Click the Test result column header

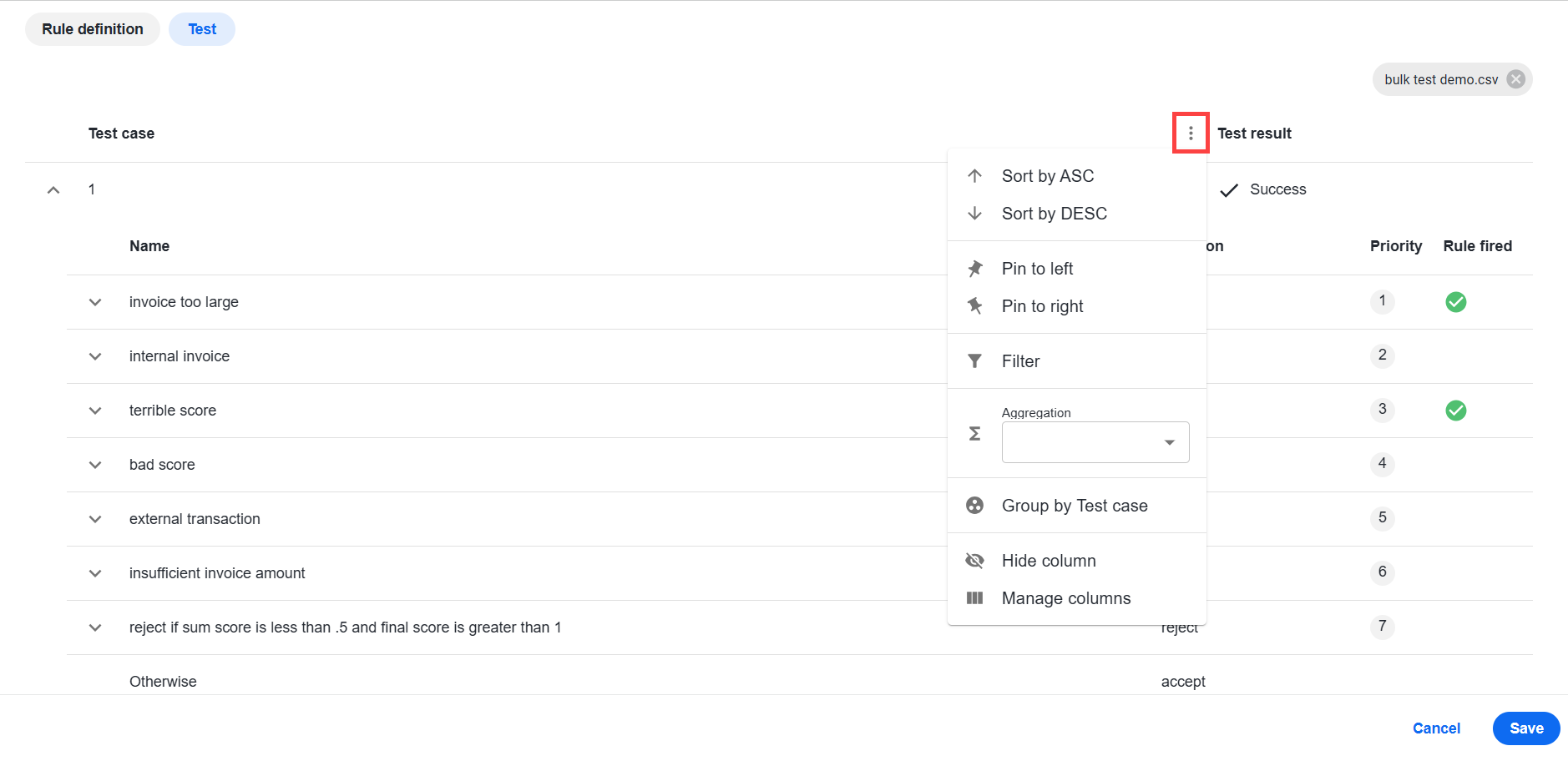(1254, 134)
